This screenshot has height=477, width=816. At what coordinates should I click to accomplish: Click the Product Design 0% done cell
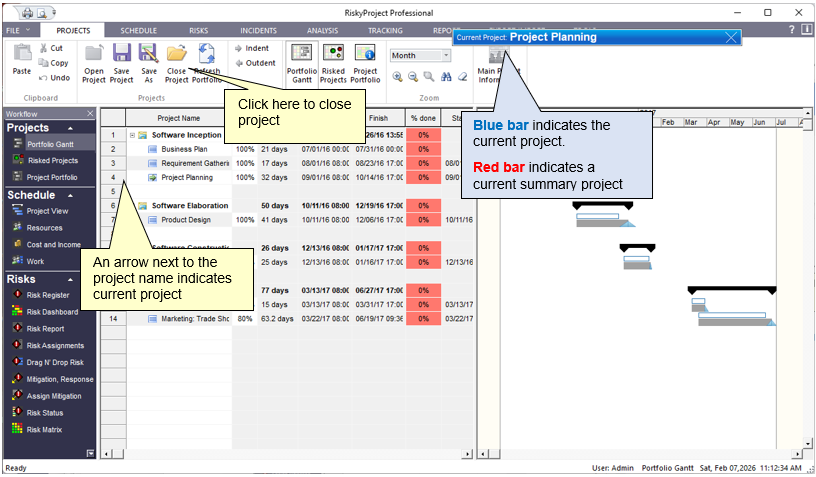tap(423, 220)
